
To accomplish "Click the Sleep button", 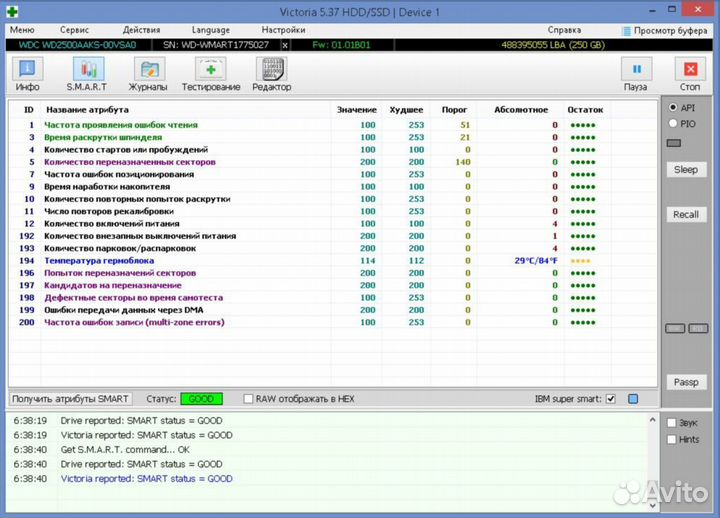I will point(685,170).
